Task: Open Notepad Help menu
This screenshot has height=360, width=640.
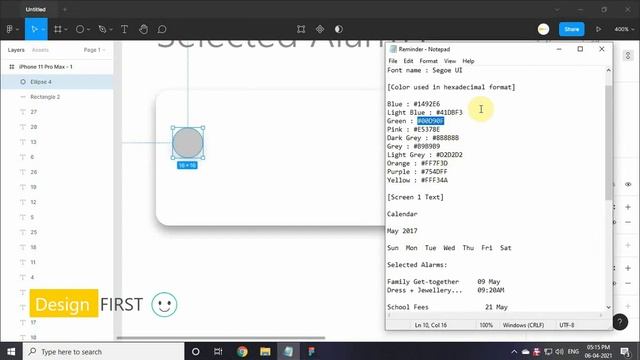Action: point(468,61)
